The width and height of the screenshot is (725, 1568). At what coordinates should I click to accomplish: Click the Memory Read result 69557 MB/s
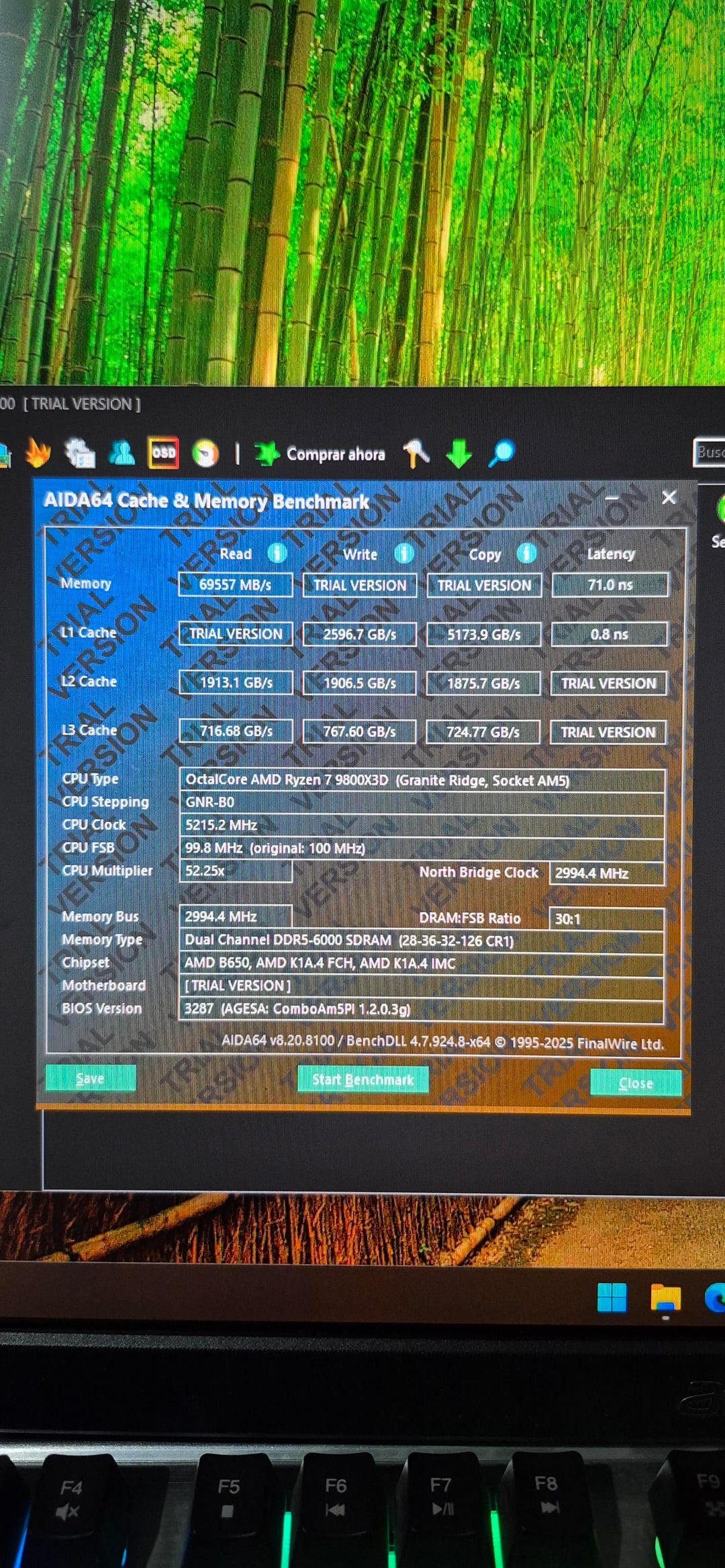pos(236,585)
